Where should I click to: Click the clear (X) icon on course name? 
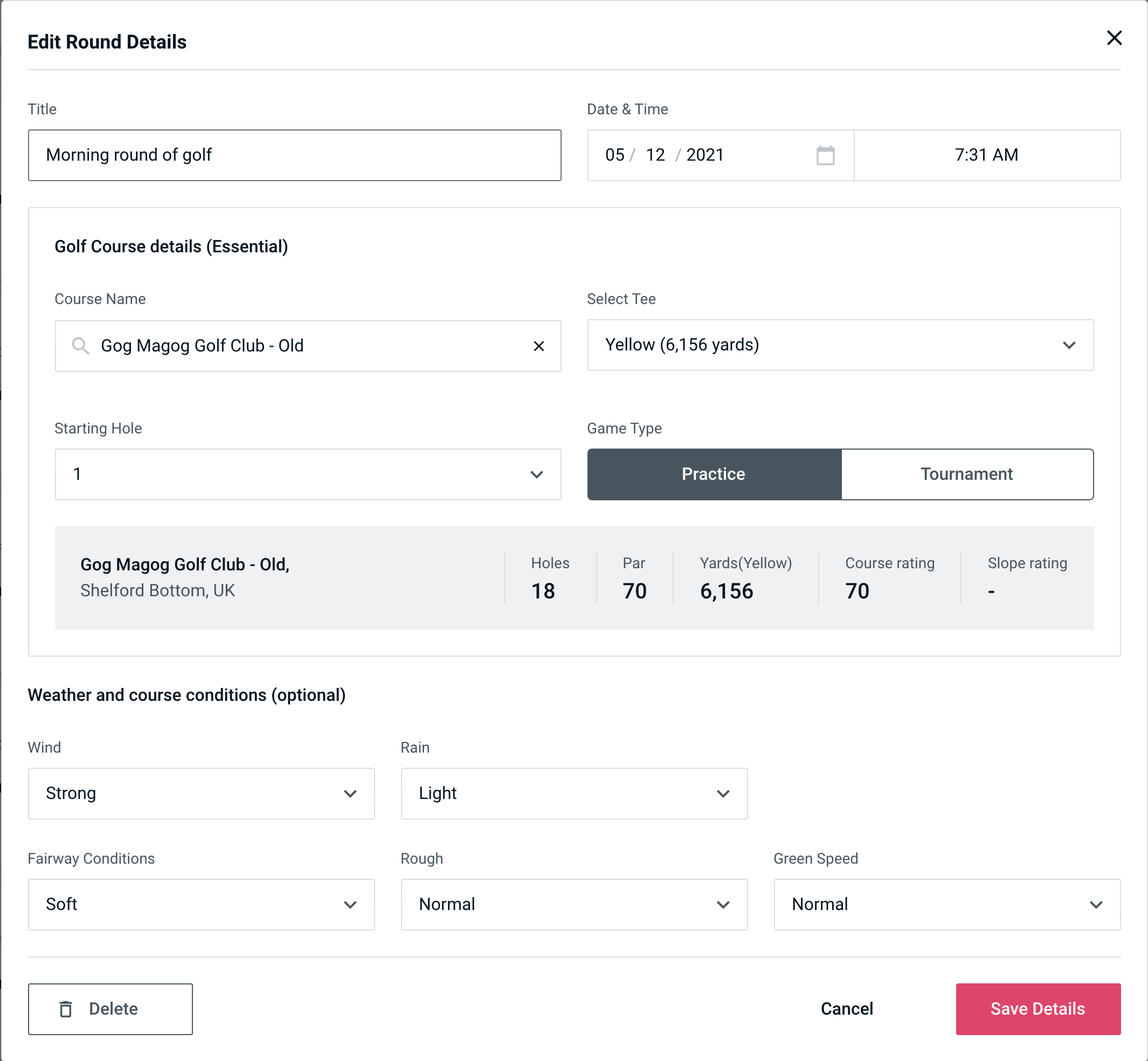click(539, 346)
